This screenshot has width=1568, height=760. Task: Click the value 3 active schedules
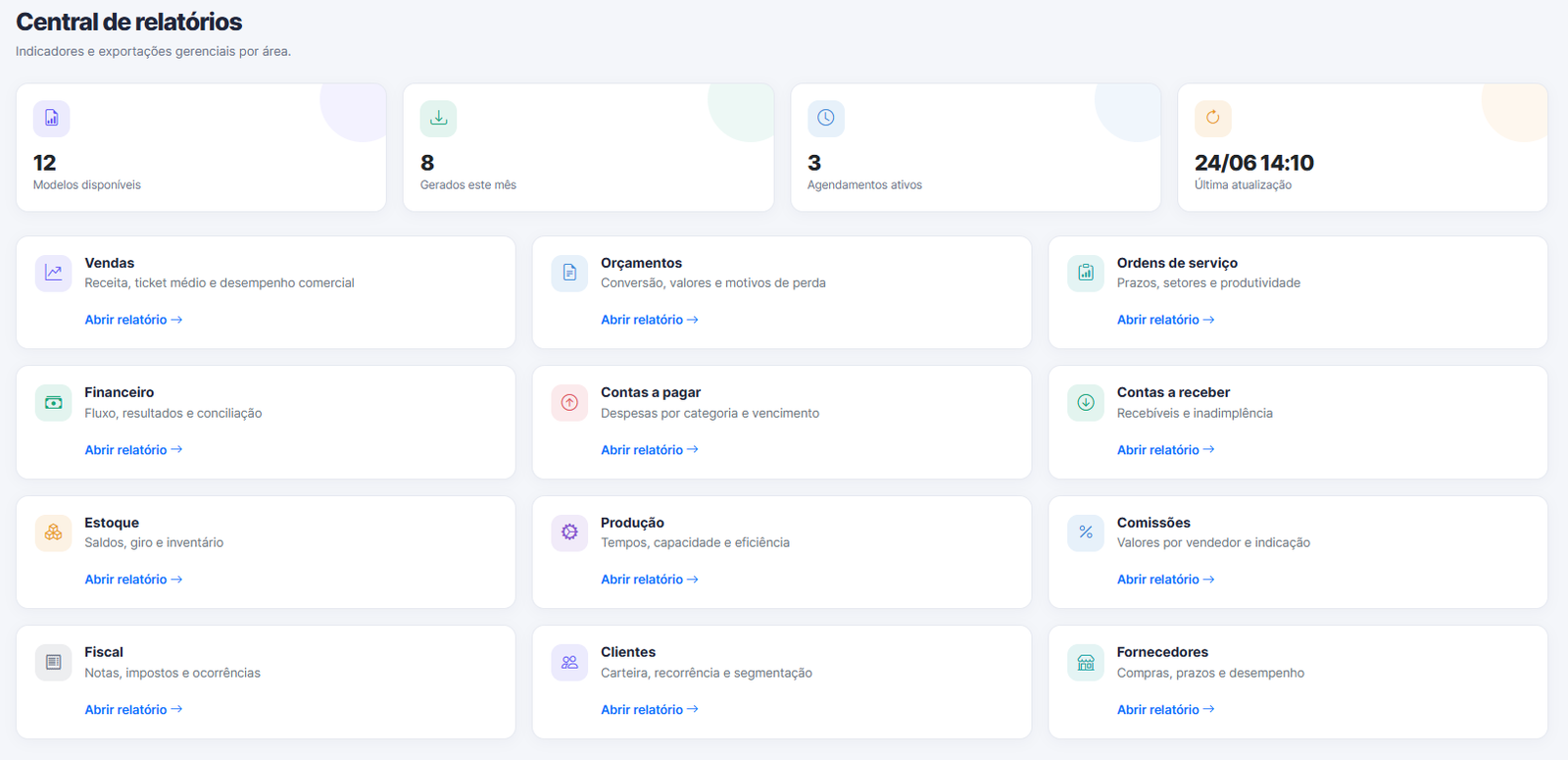coord(814,163)
